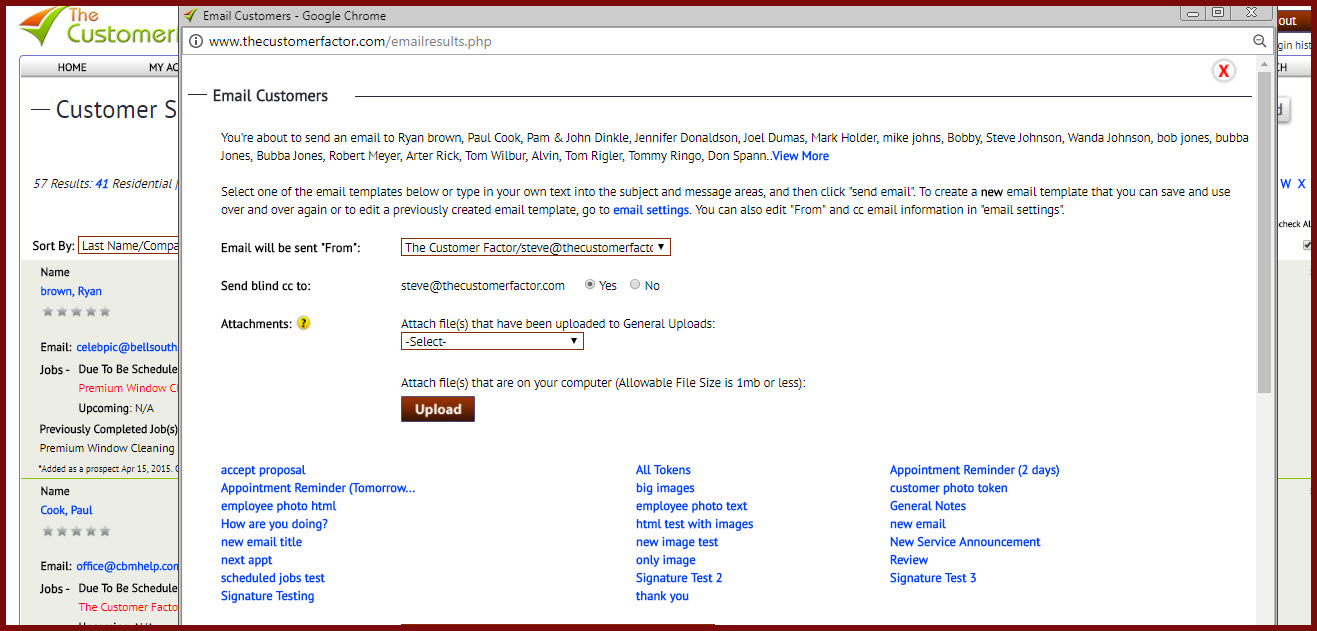Open the Sort By dropdown in background page

[128, 246]
